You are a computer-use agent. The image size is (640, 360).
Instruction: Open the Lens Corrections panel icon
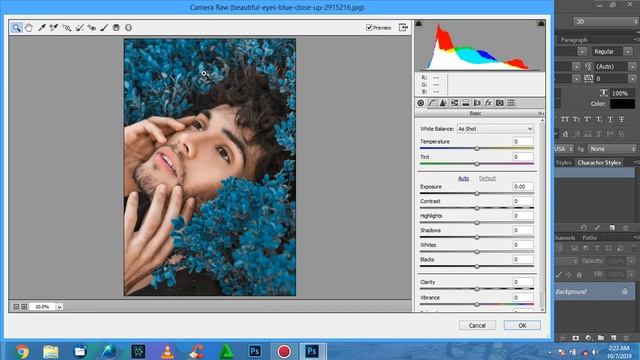tap(477, 103)
